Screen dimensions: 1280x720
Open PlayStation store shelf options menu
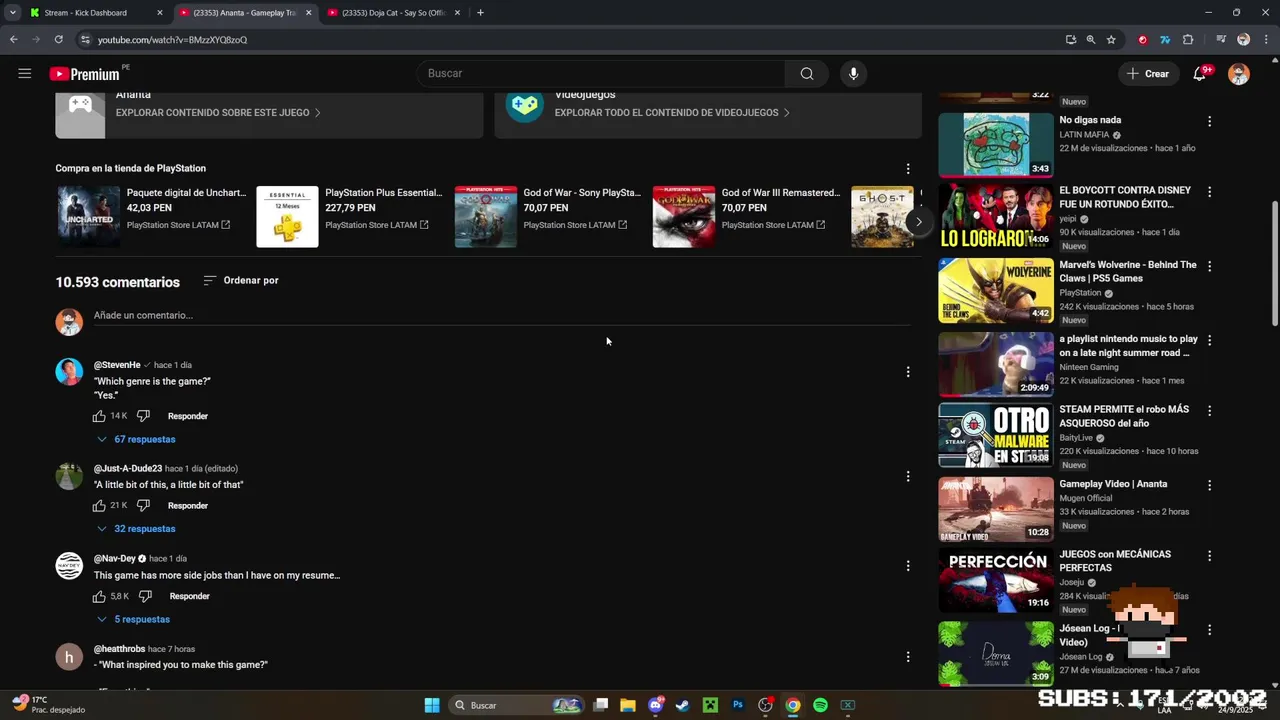pyautogui.click(x=908, y=169)
